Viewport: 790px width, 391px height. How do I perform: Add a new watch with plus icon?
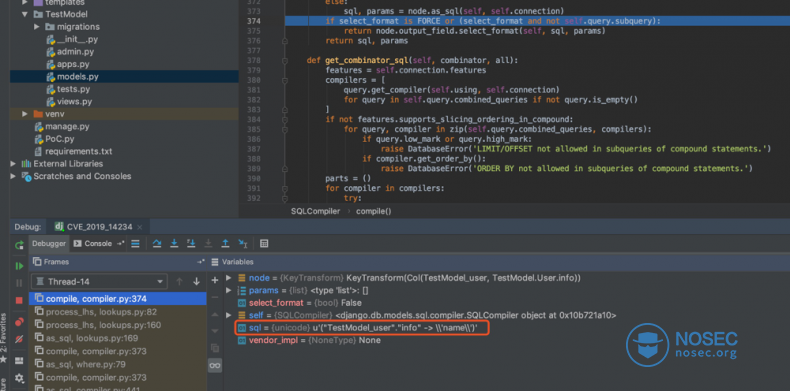[x=215, y=280]
